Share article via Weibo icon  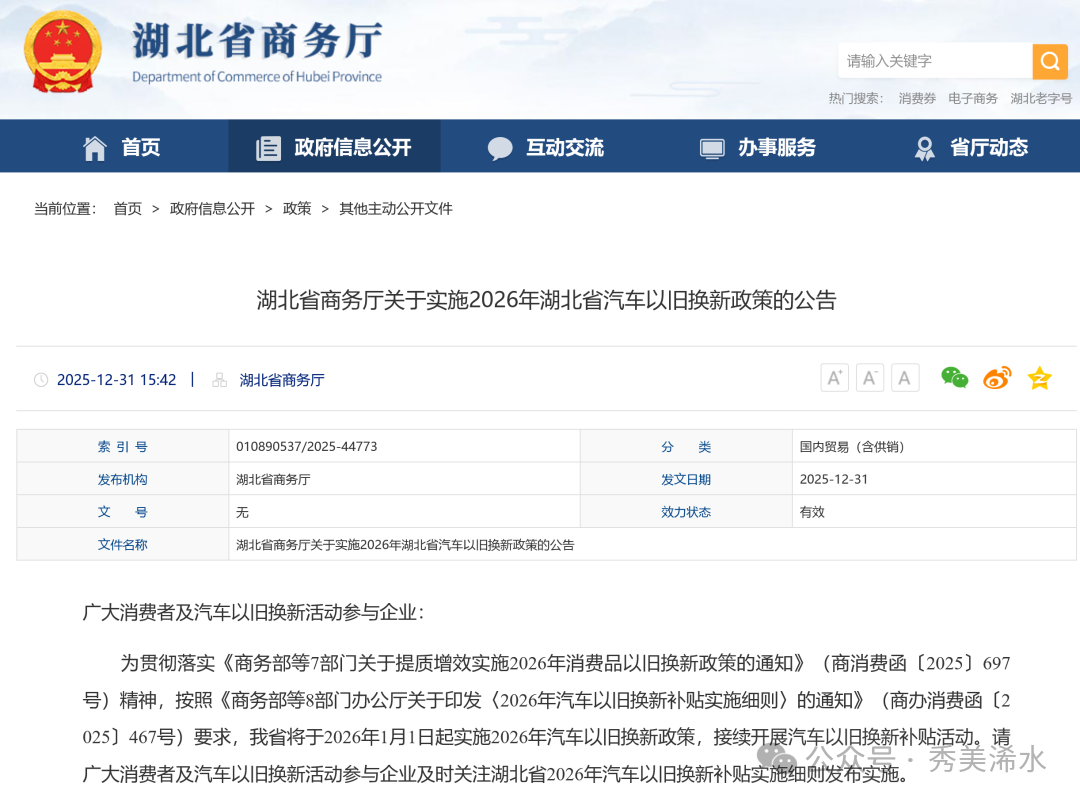coord(997,378)
